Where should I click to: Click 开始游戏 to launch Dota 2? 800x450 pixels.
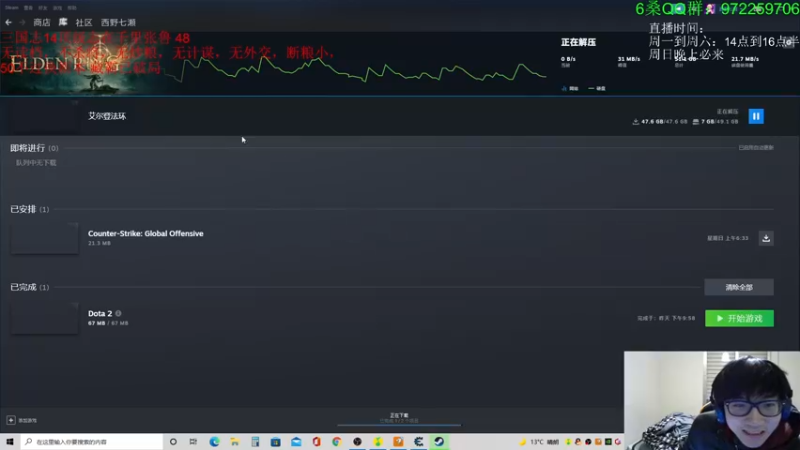coord(739,318)
